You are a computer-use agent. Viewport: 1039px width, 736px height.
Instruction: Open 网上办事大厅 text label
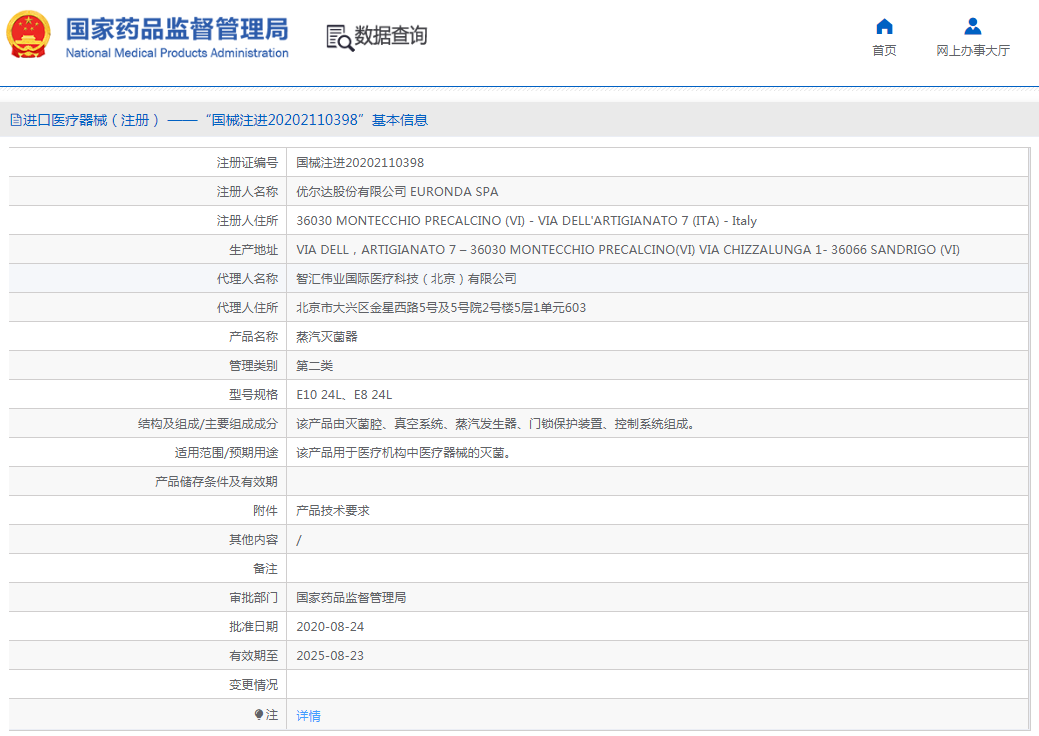coord(972,51)
